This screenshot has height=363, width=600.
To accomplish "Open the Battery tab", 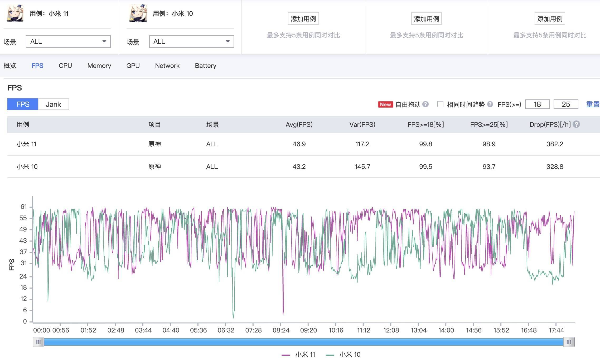I will click(205, 66).
